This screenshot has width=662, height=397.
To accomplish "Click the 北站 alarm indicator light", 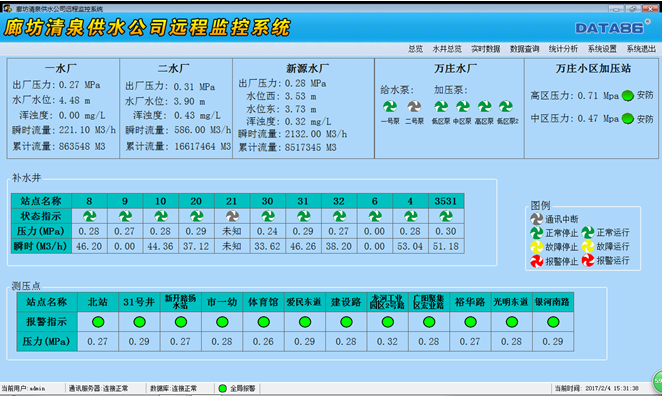I will pos(98,322).
